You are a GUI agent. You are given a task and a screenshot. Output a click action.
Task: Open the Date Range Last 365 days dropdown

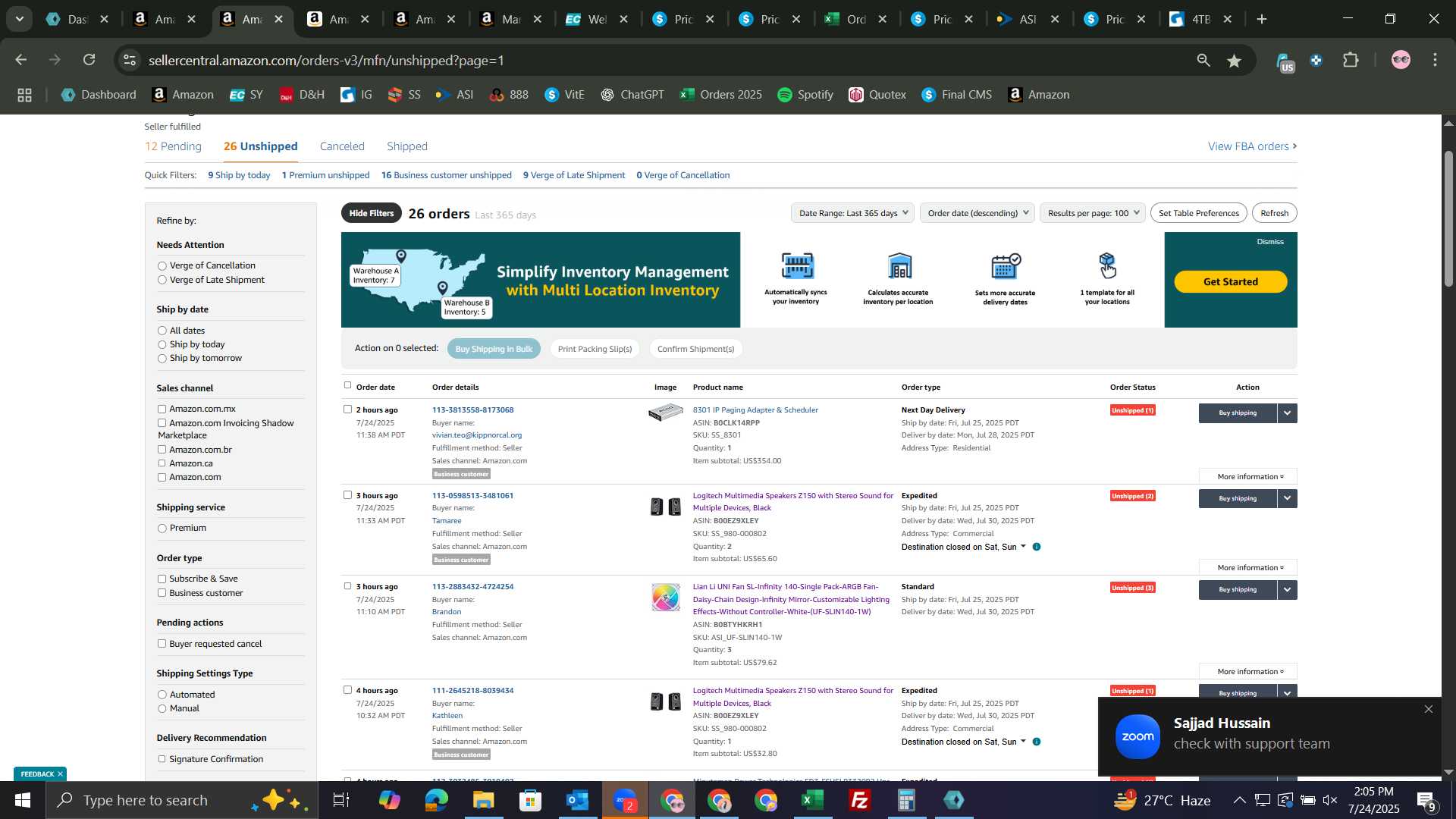point(852,213)
